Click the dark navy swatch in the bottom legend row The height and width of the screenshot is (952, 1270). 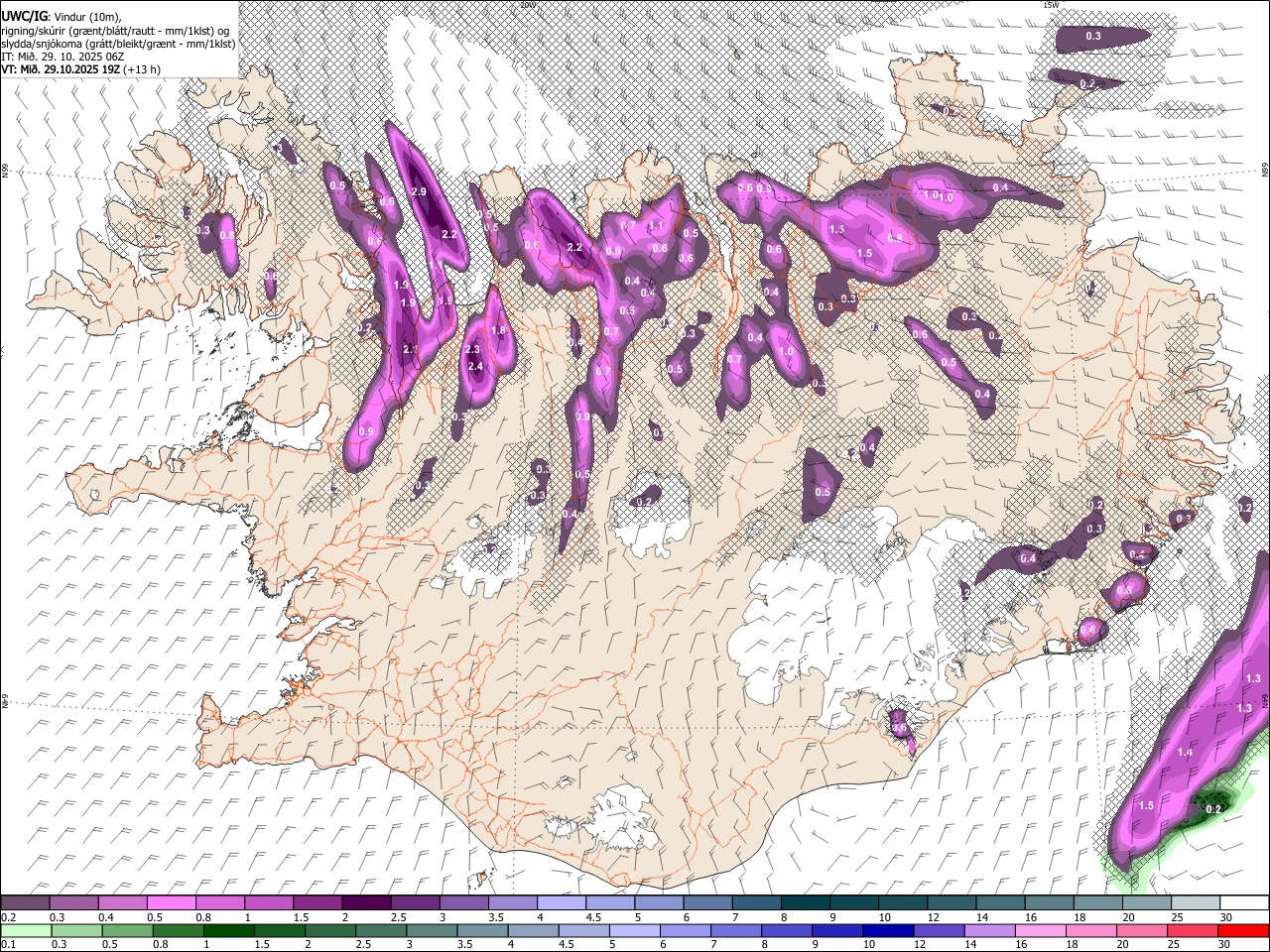(x=886, y=930)
